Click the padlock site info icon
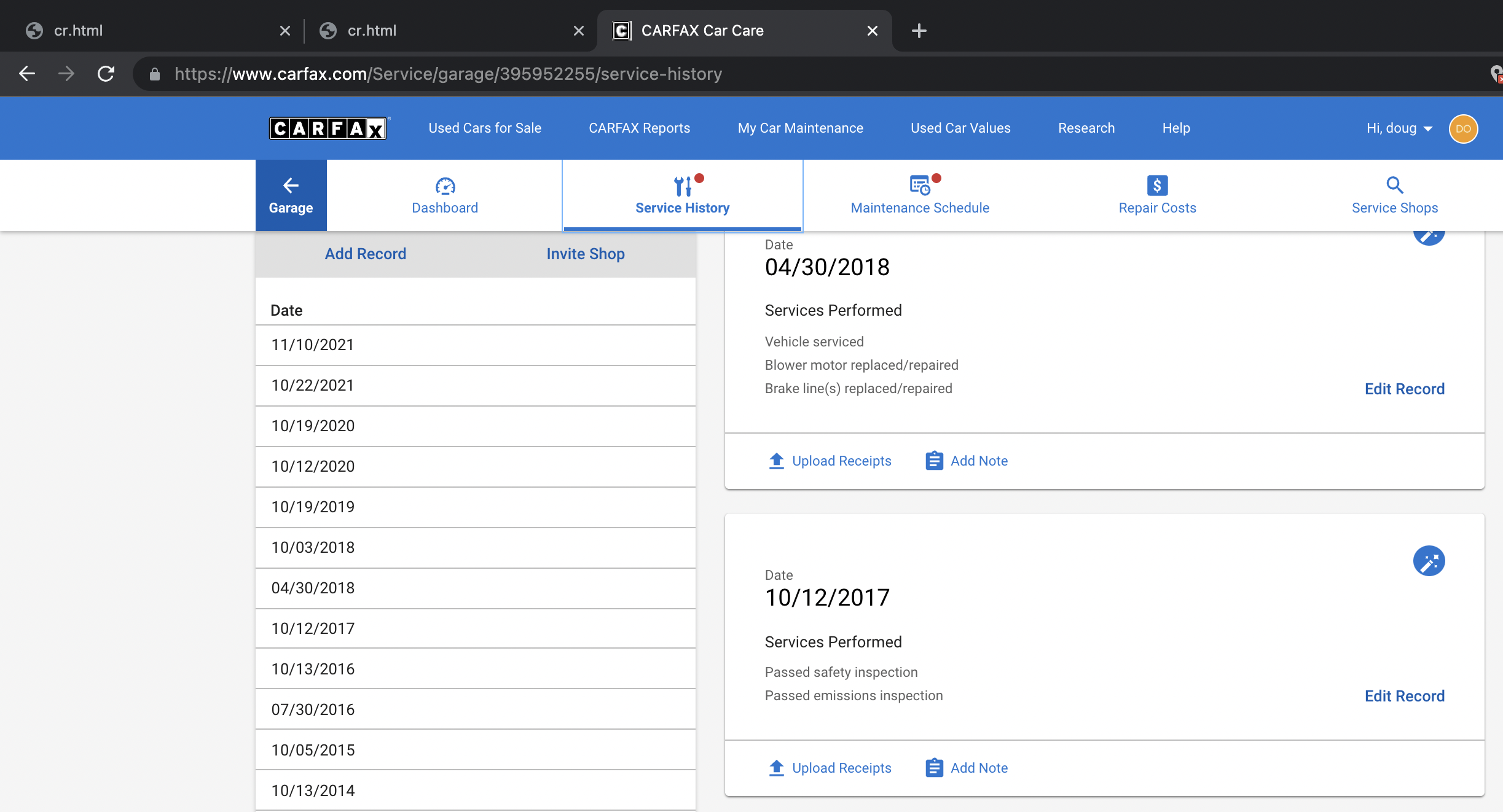Screen dimensions: 1503x812 155,74
